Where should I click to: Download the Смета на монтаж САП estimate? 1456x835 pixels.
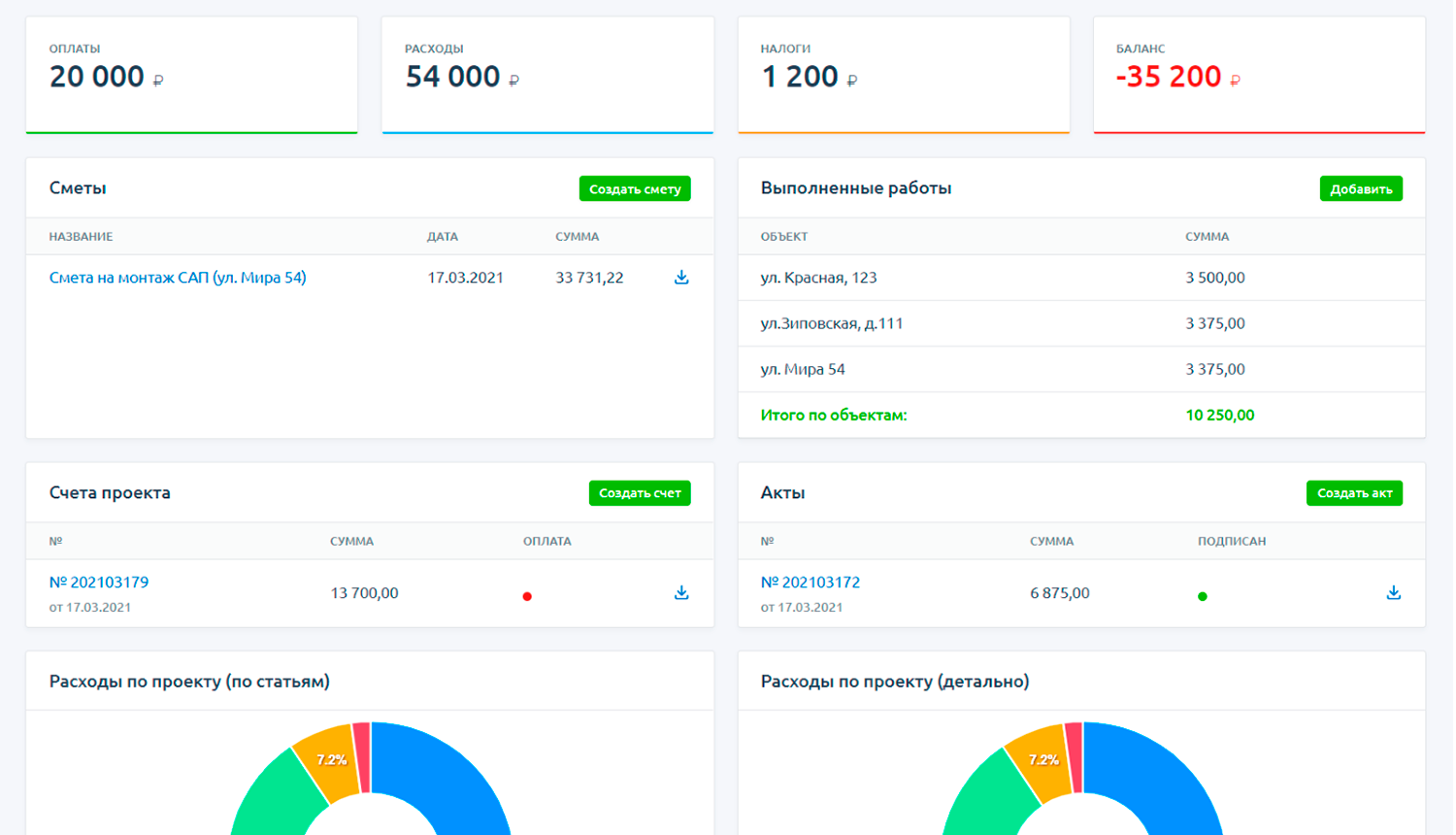click(681, 278)
